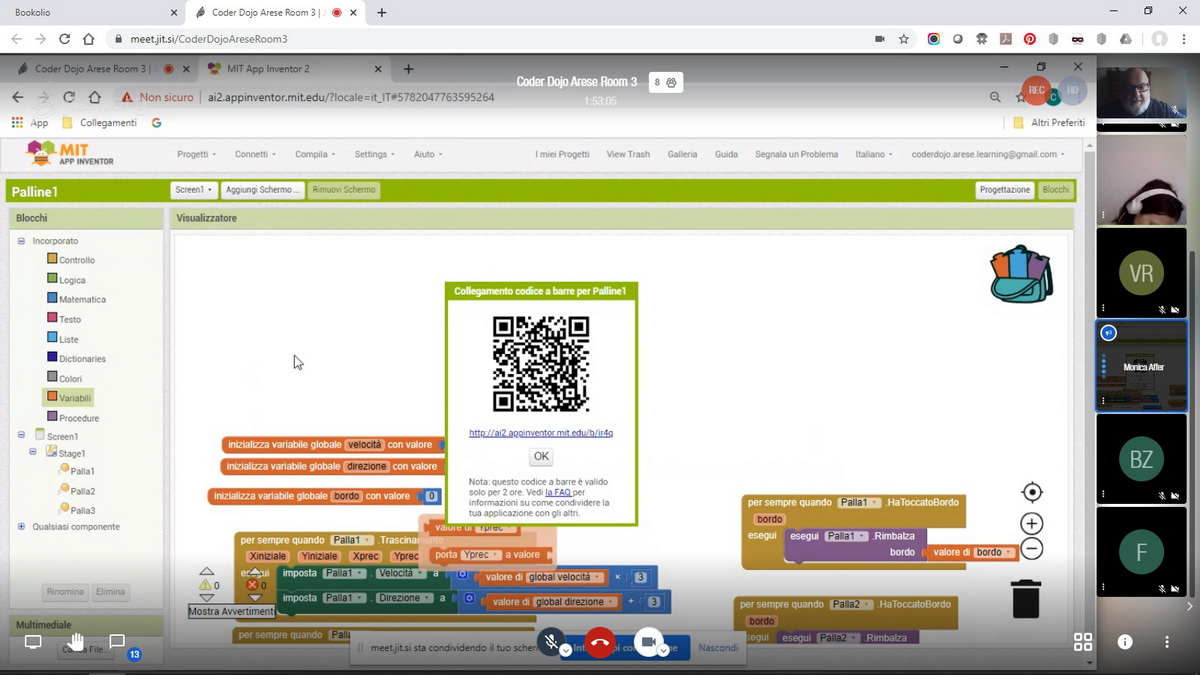Click the camera icon in the outer address bar
This screenshot has width=1200, height=675.
pyautogui.click(x=879, y=39)
